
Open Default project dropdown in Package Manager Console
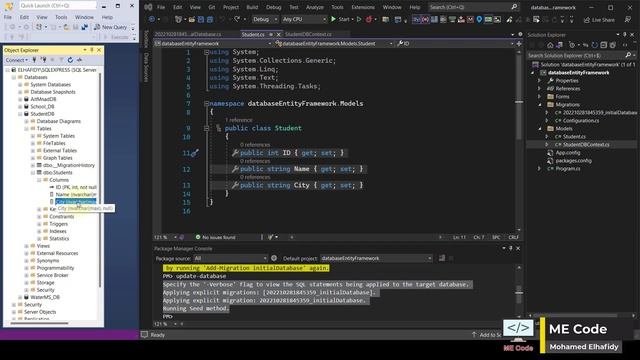point(376,258)
